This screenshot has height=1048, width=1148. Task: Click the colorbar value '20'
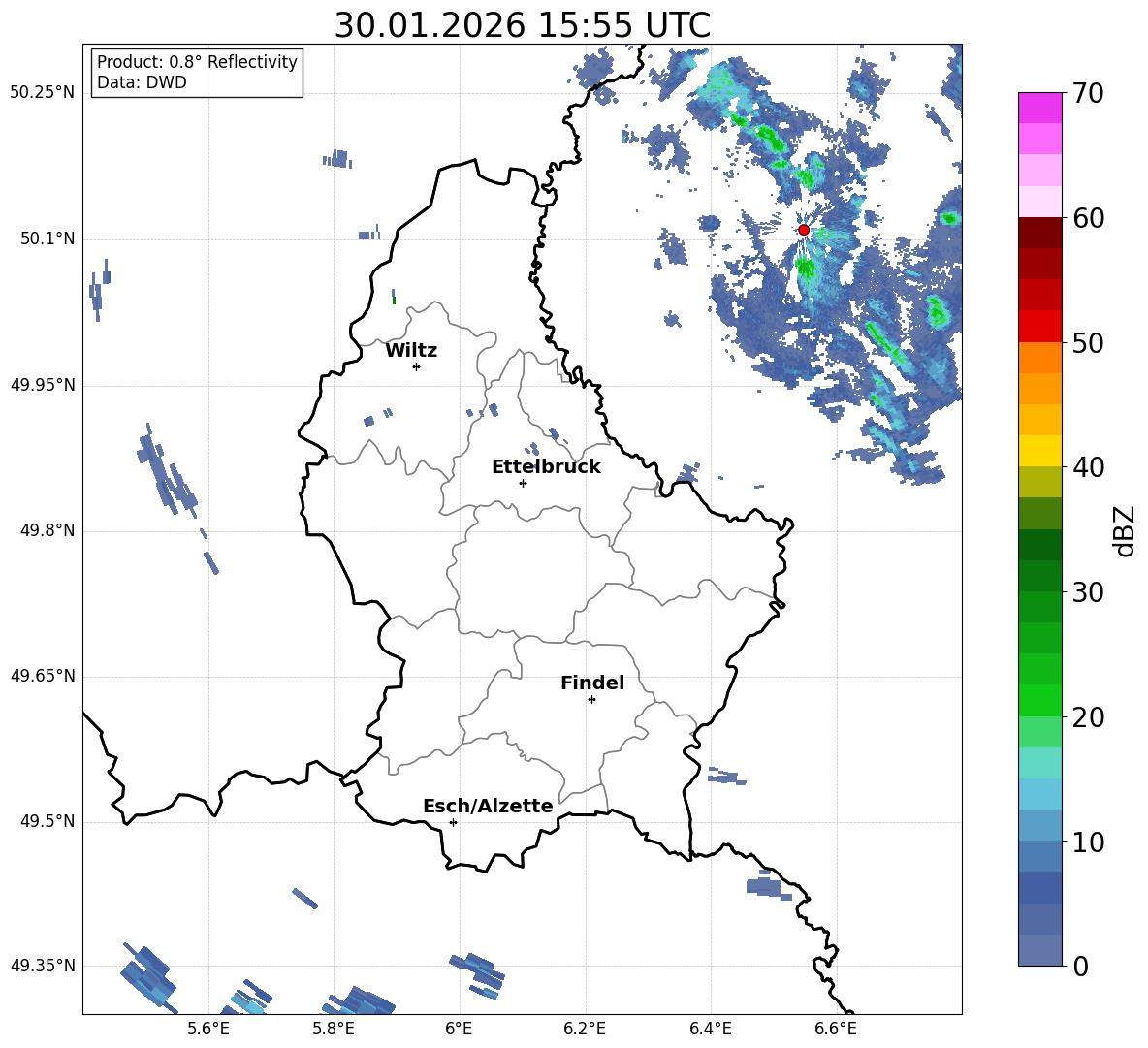point(1087,716)
